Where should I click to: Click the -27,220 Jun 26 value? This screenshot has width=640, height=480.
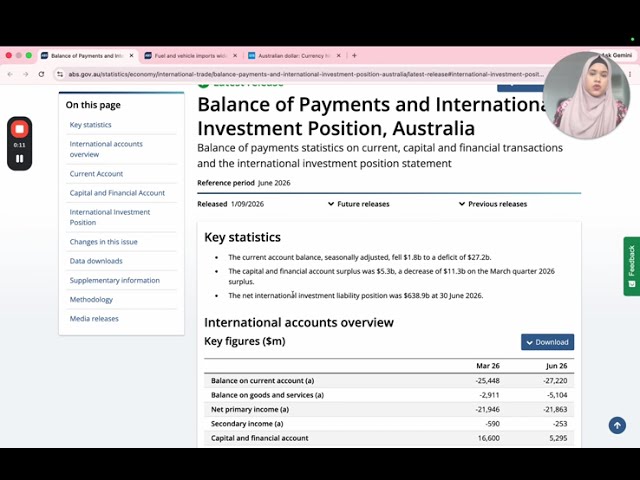[x=555, y=381]
